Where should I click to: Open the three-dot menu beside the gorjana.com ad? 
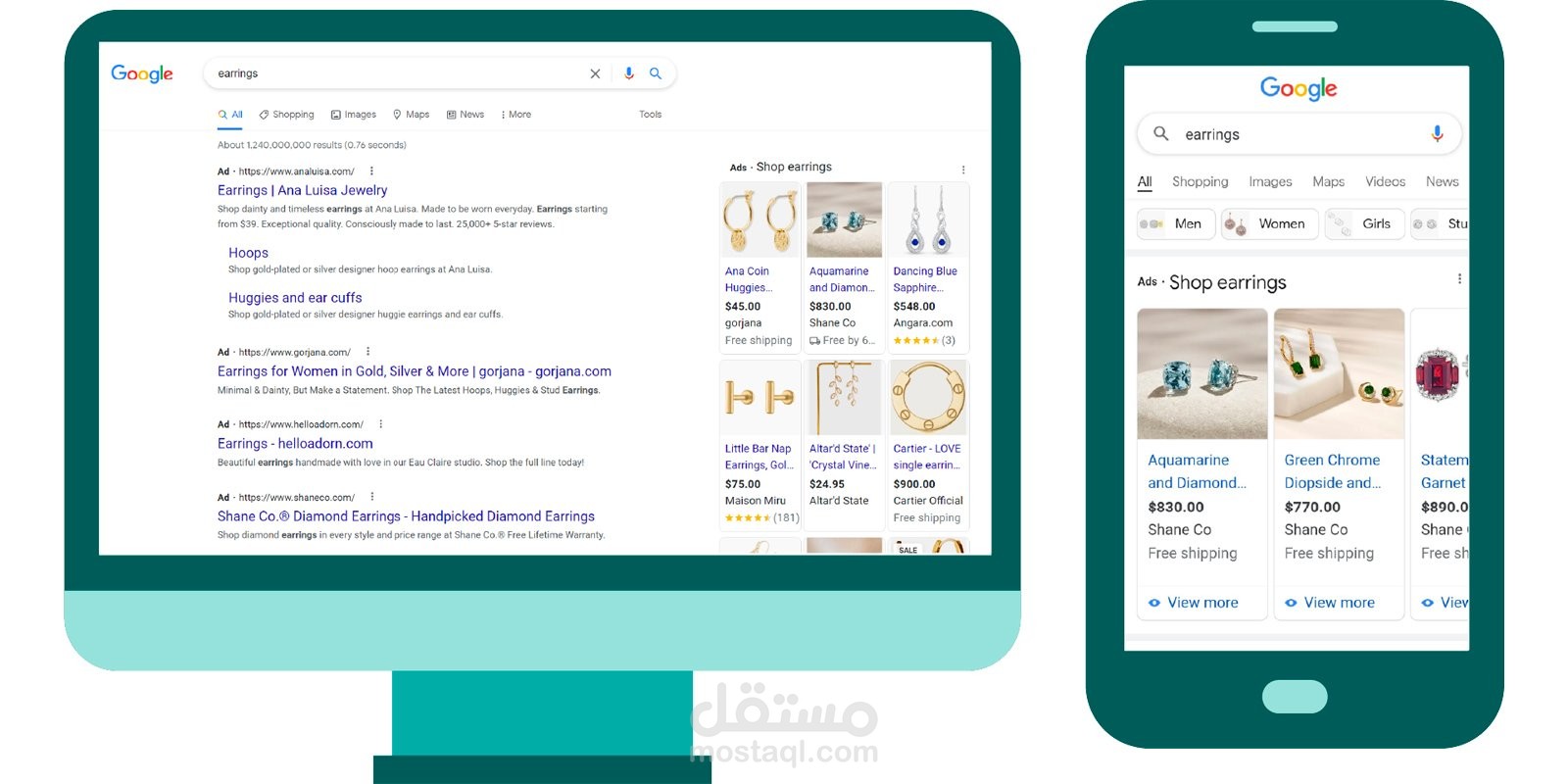368,352
